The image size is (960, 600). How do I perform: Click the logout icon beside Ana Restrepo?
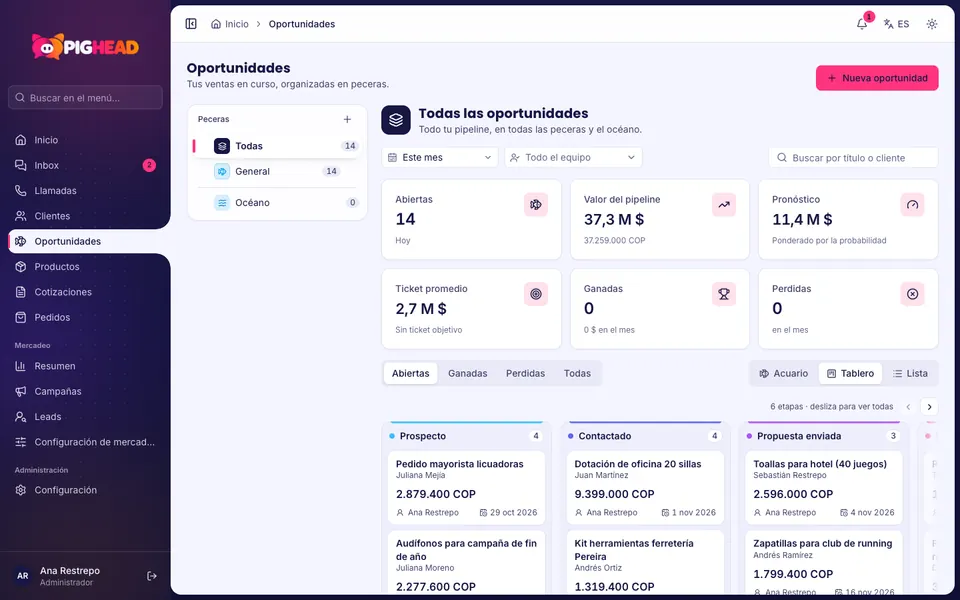coord(152,576)
